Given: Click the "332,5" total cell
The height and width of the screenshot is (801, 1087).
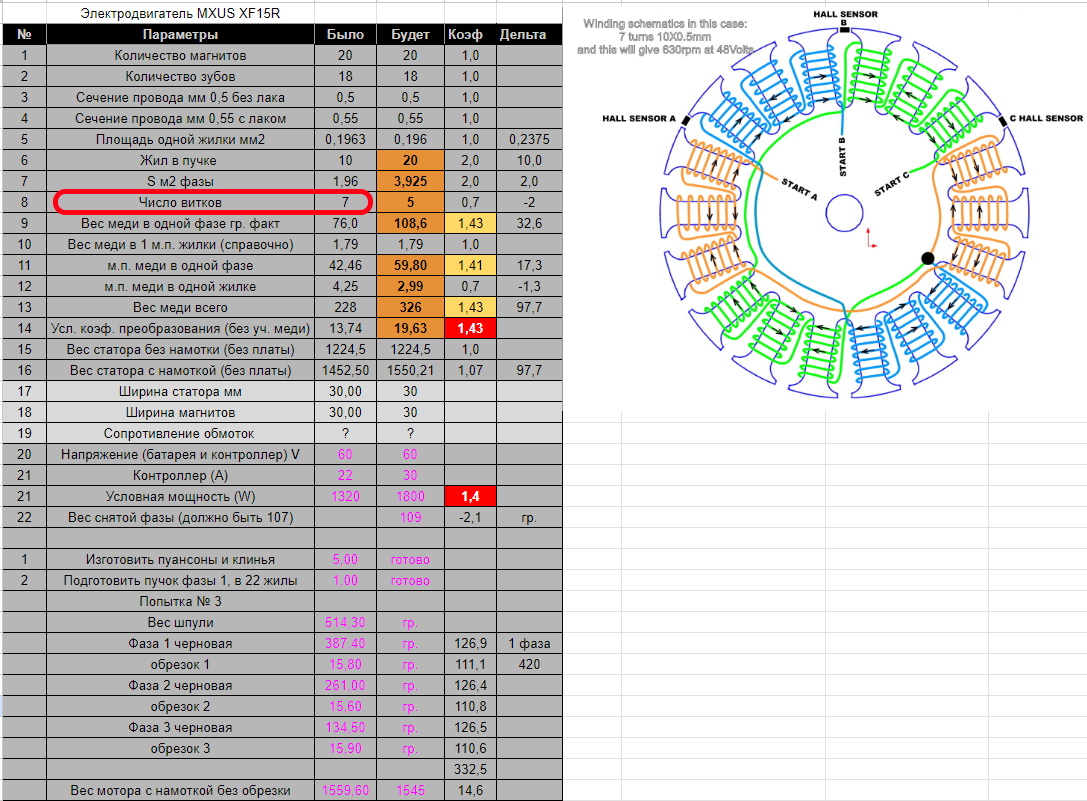Looking at the screenshot, I should tap(470, 769).
